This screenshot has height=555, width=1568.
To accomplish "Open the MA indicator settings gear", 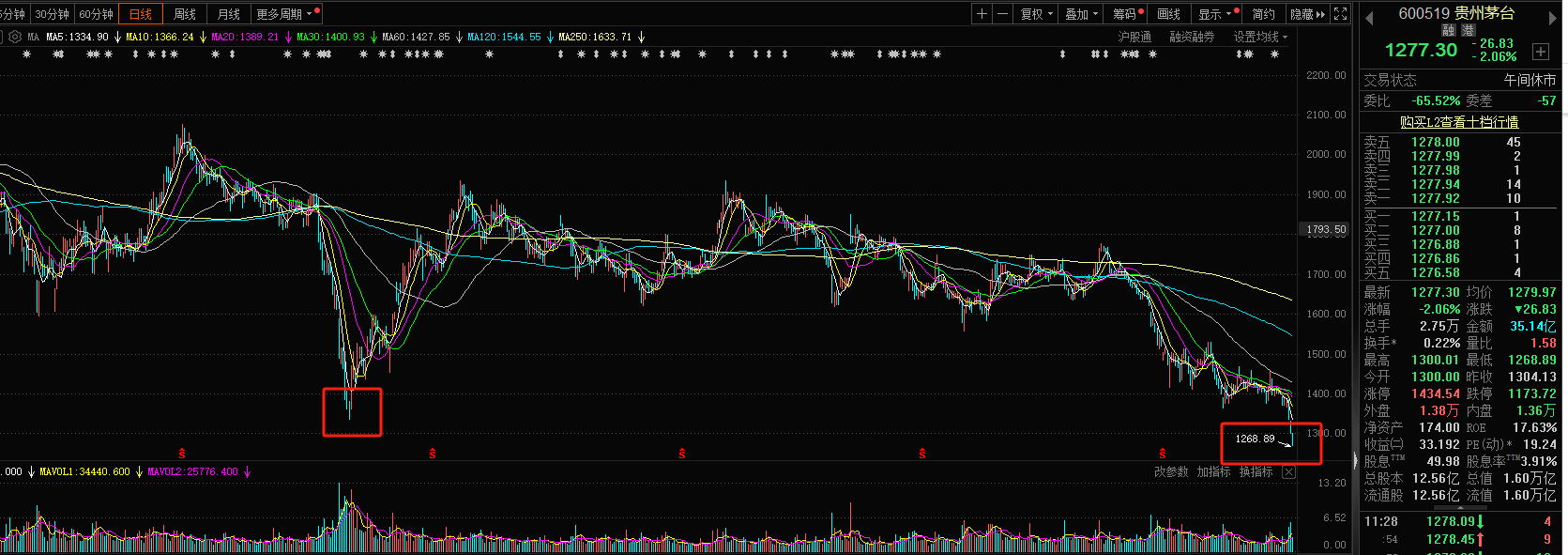I will point(15,37).
